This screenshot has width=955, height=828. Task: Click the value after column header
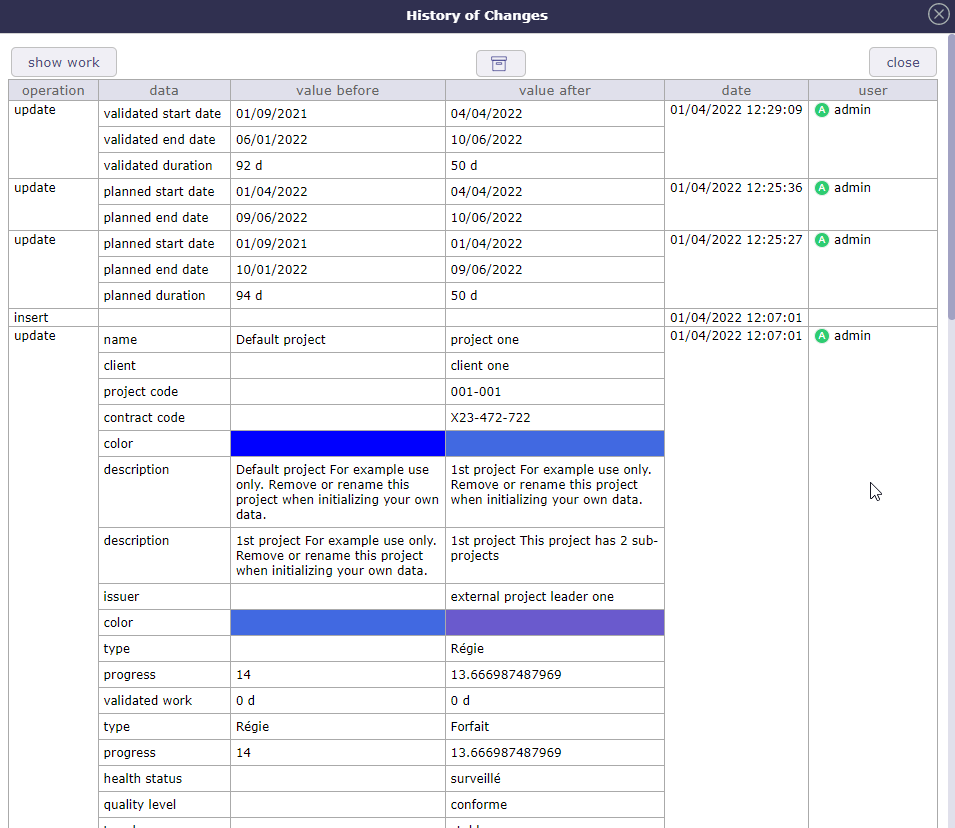click(554, 90)
